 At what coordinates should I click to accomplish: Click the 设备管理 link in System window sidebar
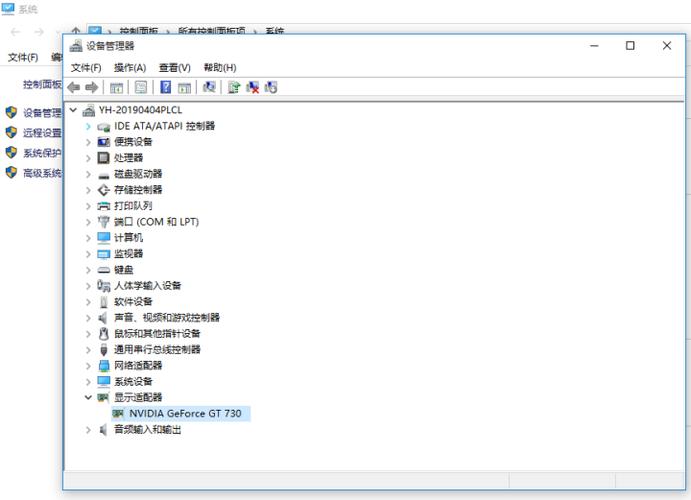[x=42, y=113]
